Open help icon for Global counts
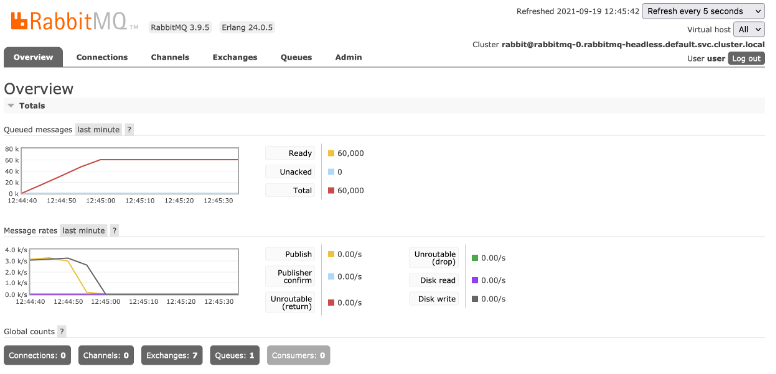 point(62,331)
